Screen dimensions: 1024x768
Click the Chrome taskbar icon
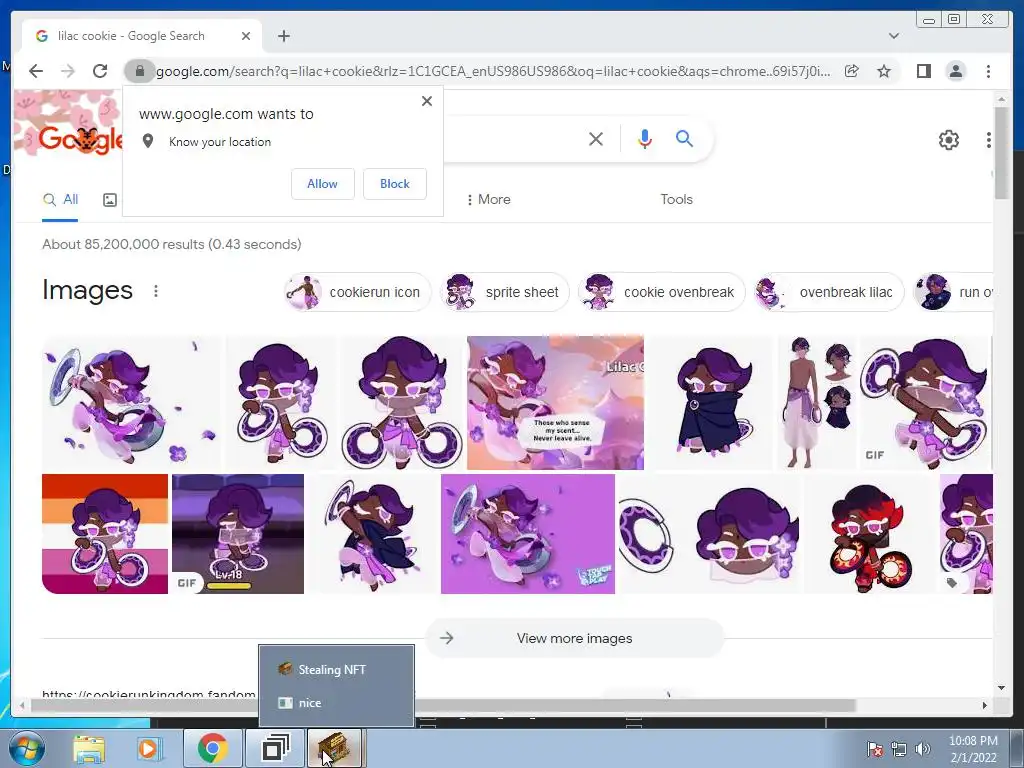pos(212,748)
